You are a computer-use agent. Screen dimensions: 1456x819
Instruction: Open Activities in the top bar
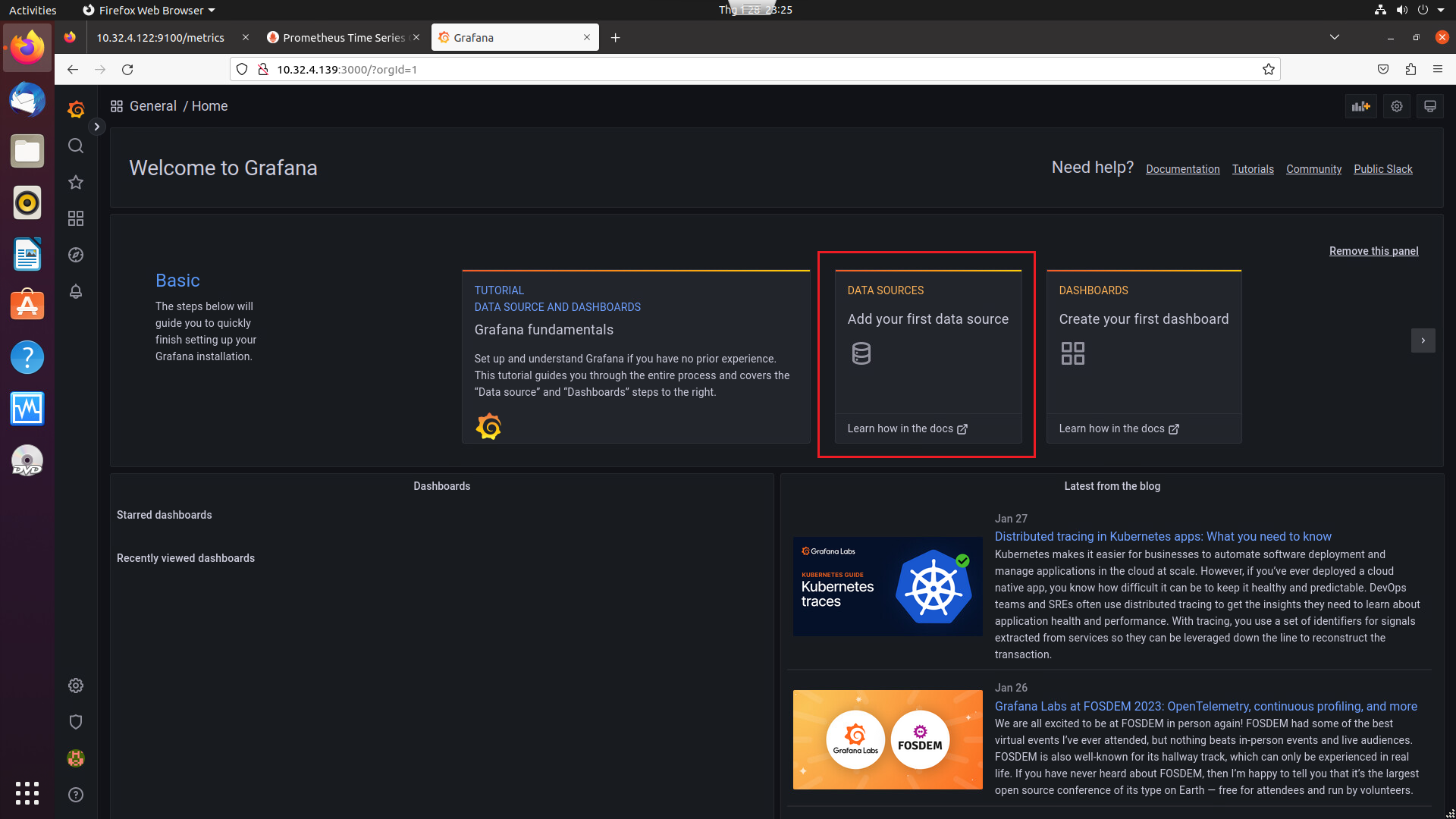(x=32, y=10)
